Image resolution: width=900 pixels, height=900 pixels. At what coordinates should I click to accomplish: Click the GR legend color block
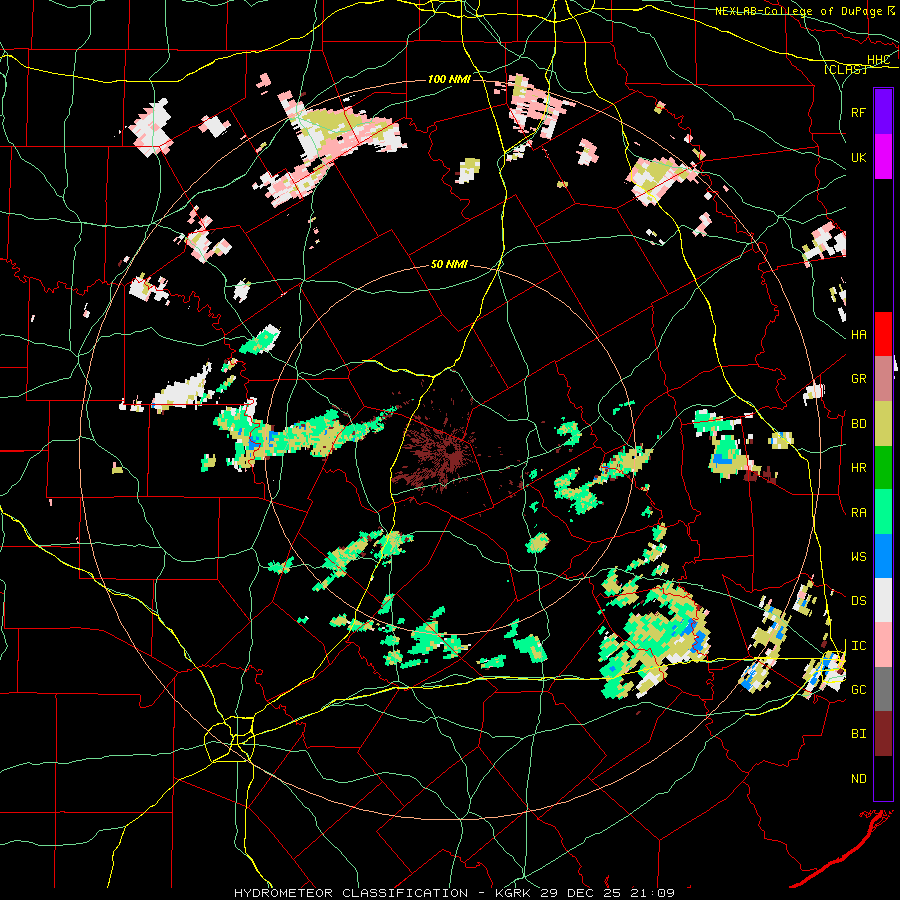883,379
